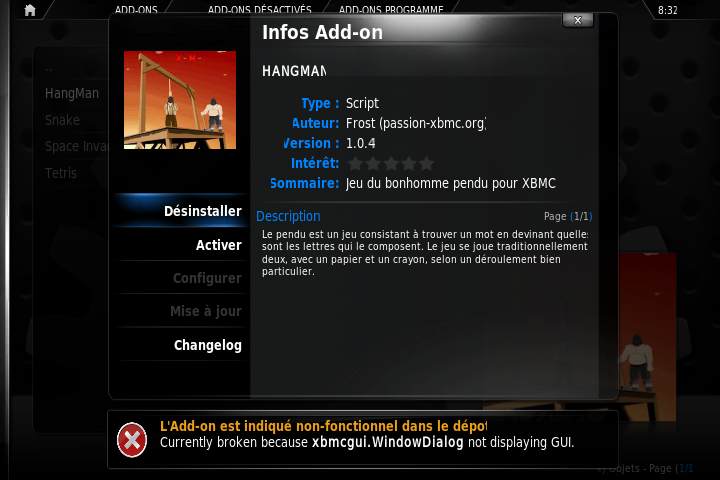This screenshot has width=720, height=480.
Task: Select the Désinstaller button
Action: [181, 211]
